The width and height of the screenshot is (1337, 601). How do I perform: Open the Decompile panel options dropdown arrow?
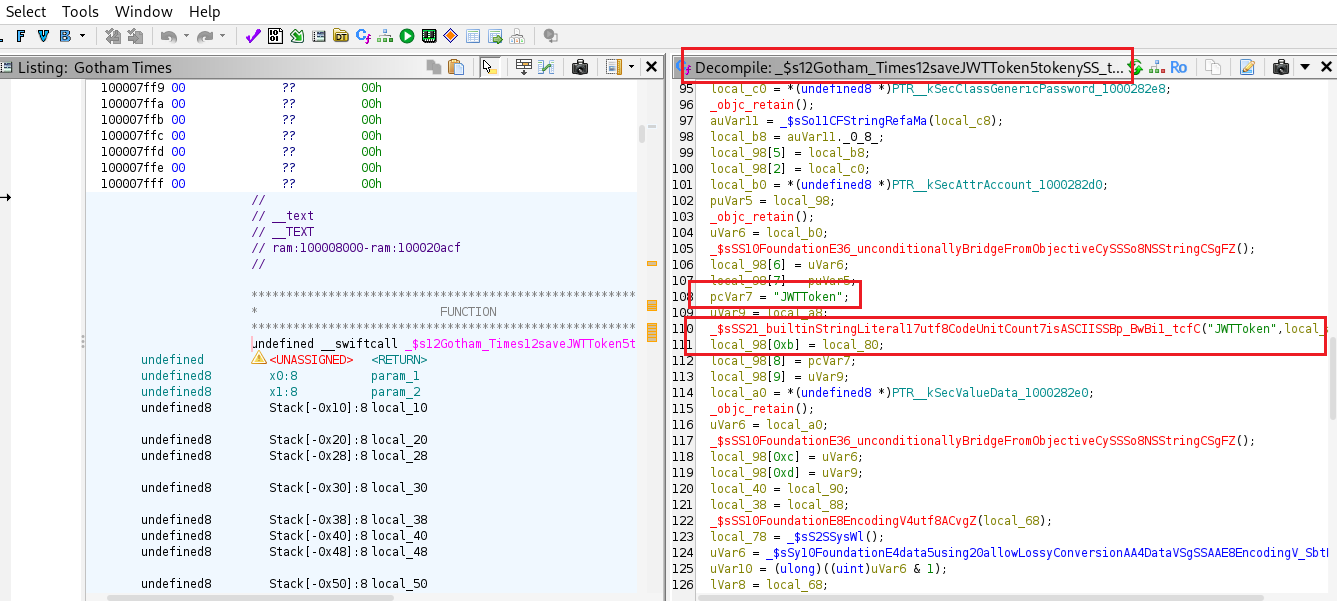(x=1304, y=67)
